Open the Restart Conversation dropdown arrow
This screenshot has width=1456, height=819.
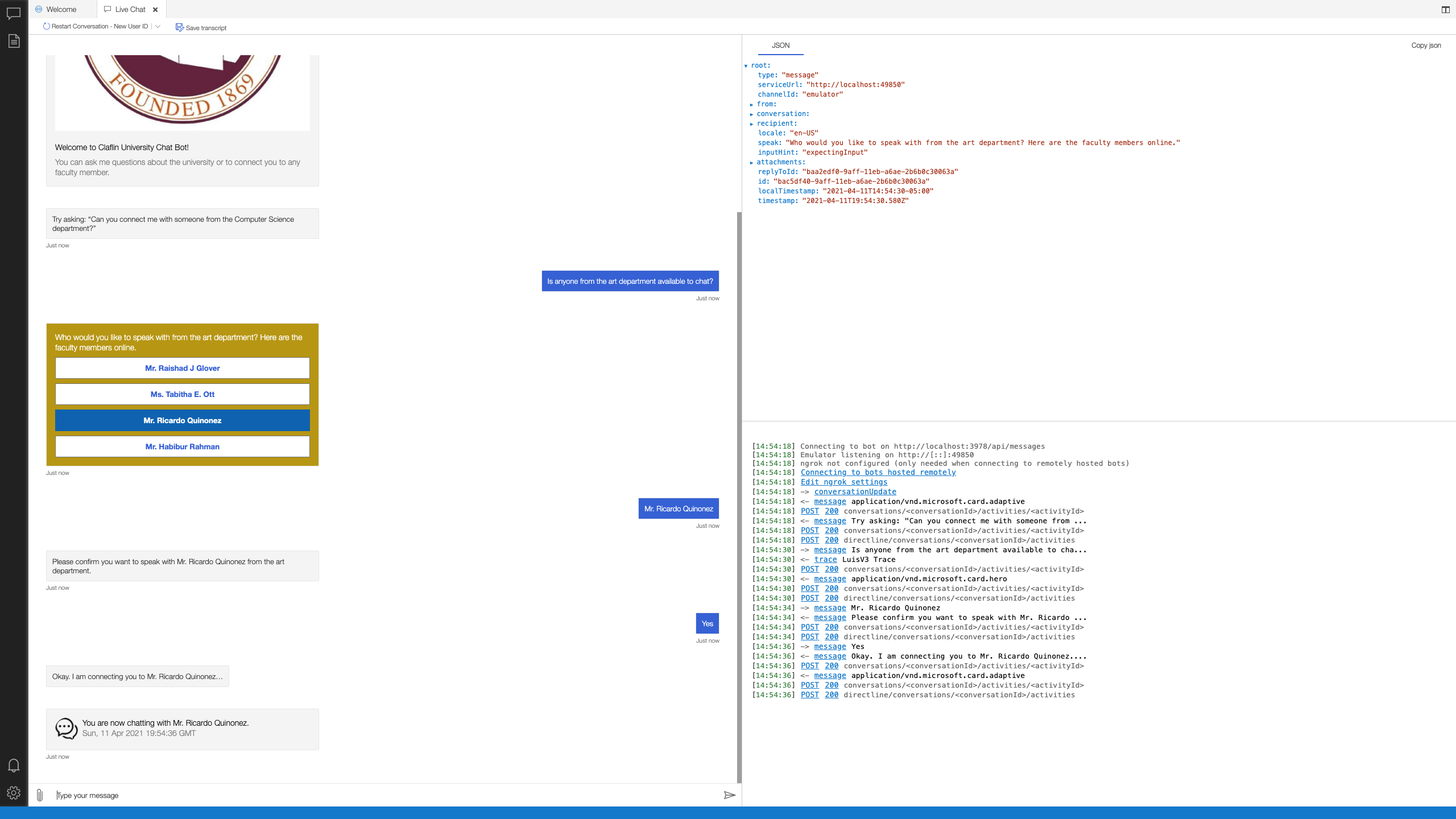pos(158,26)
